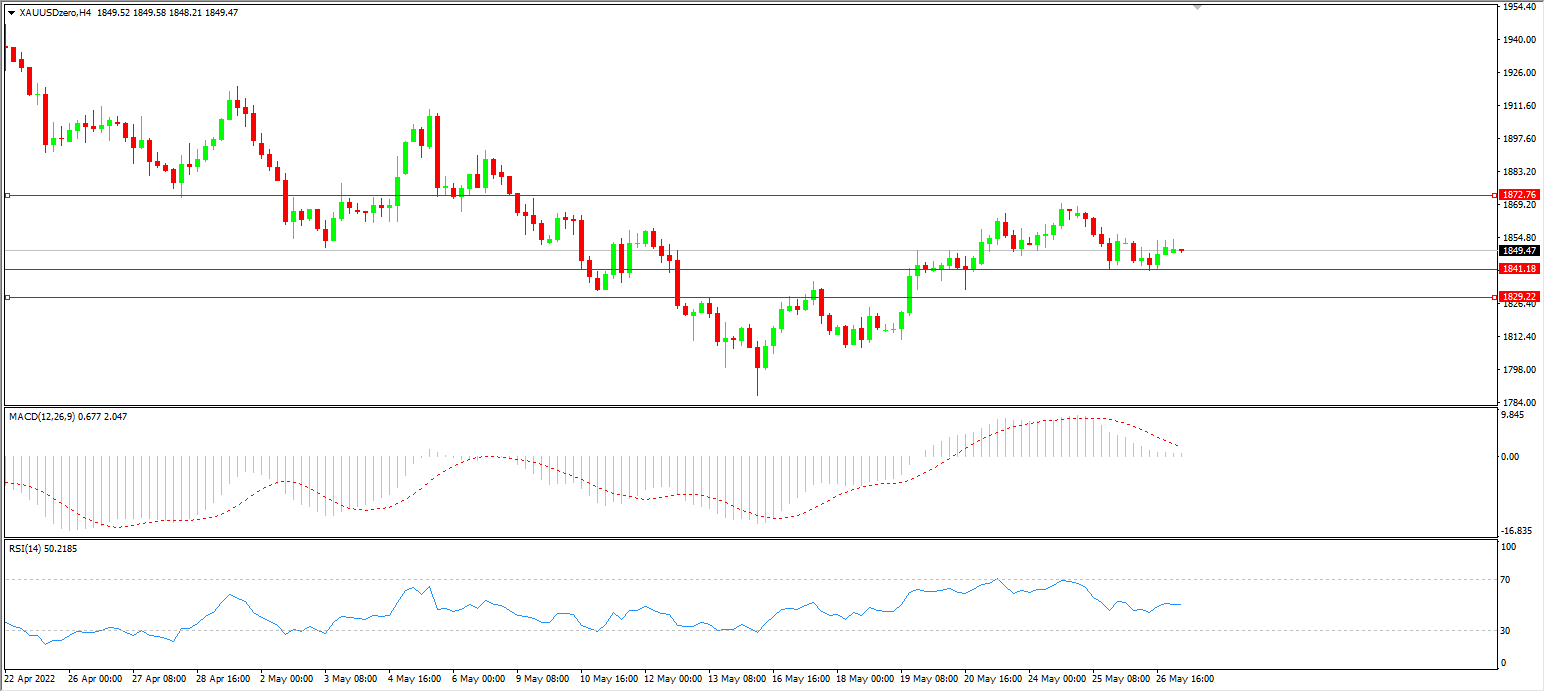Click price scale value 1954.40
The image size is (1545, 692).
pos(1519,6)
